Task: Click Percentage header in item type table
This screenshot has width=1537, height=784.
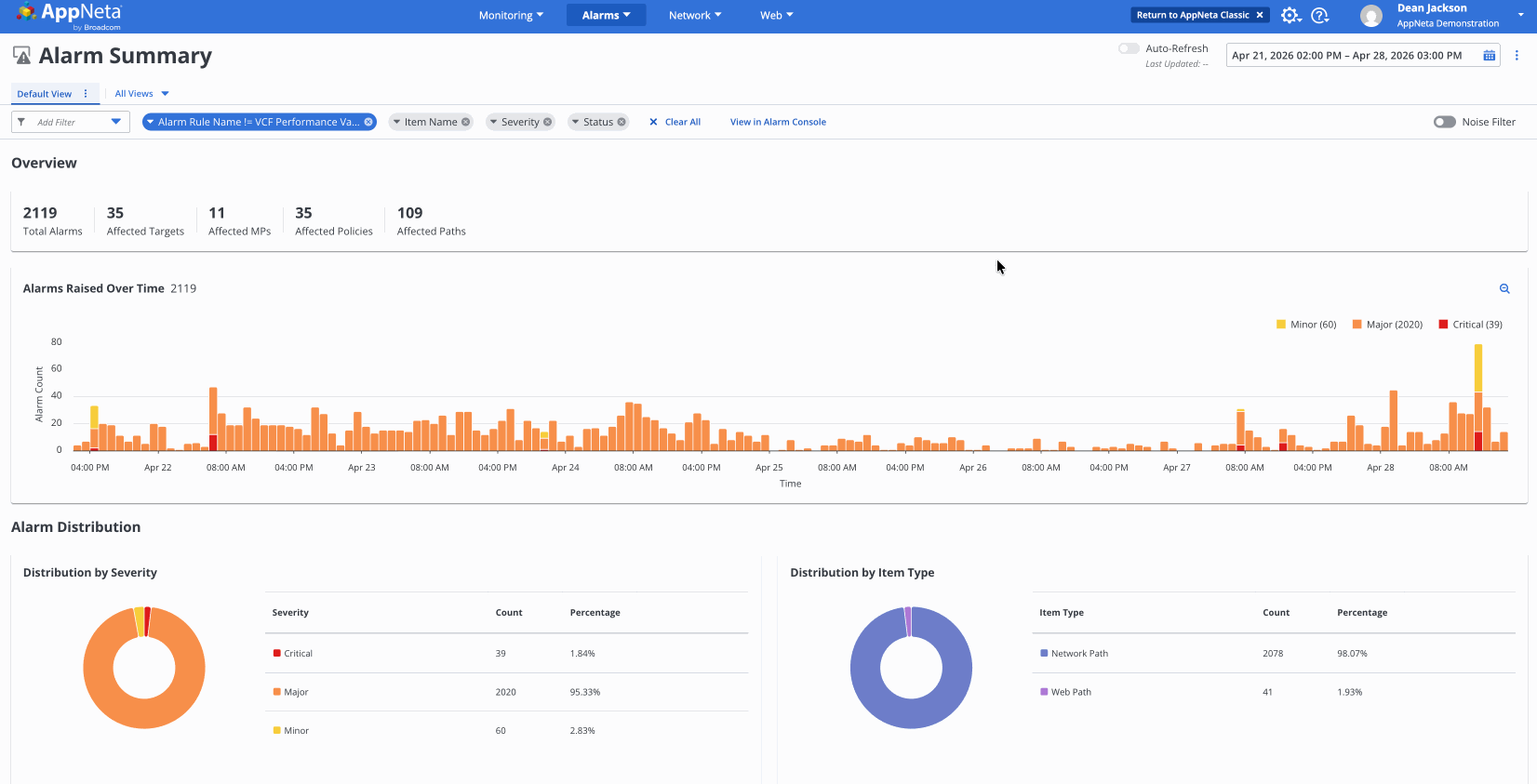Action: [x=1362, y=613]
